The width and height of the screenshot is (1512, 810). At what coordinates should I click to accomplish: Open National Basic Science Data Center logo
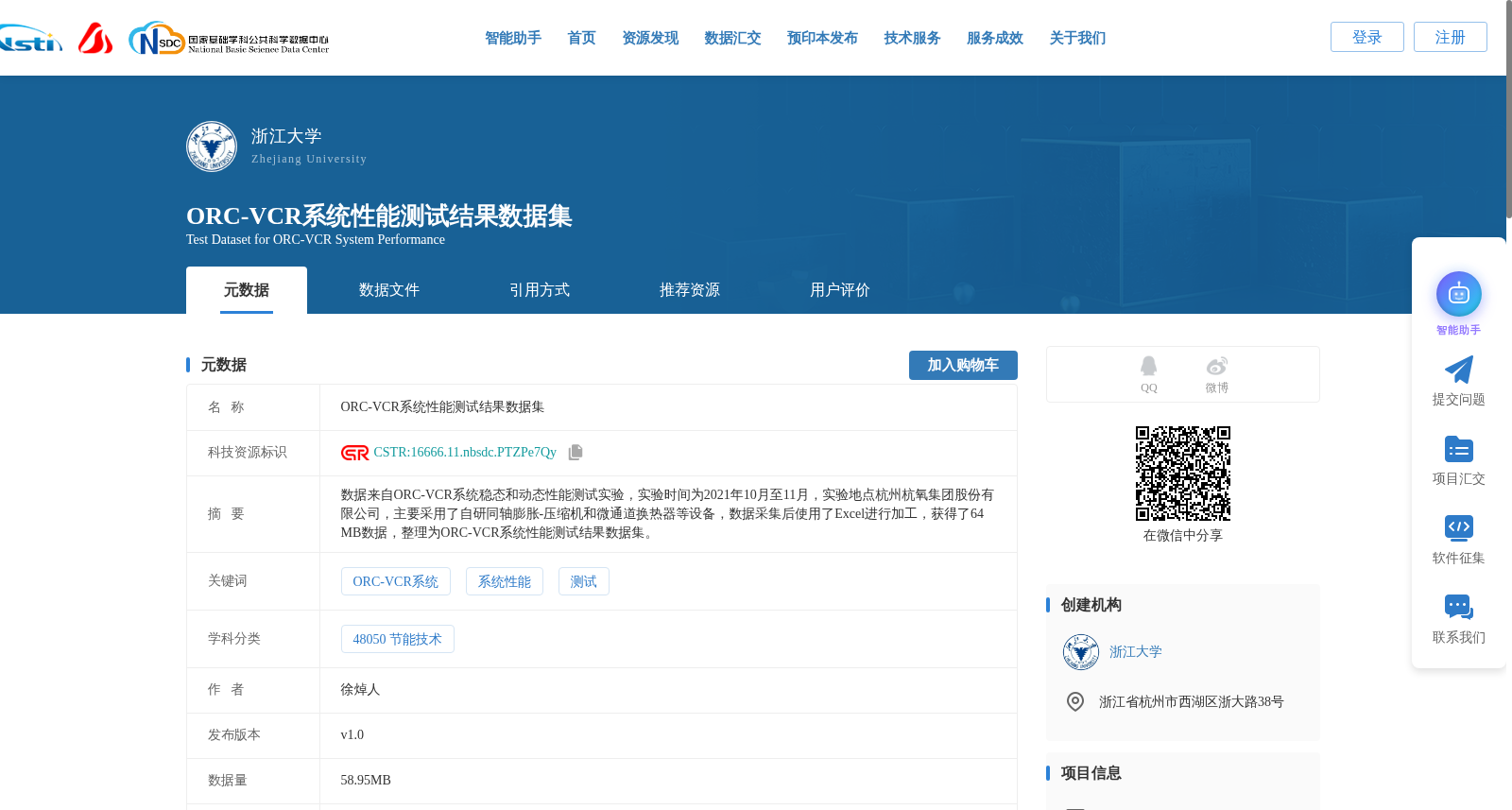(x=229, y=39)
